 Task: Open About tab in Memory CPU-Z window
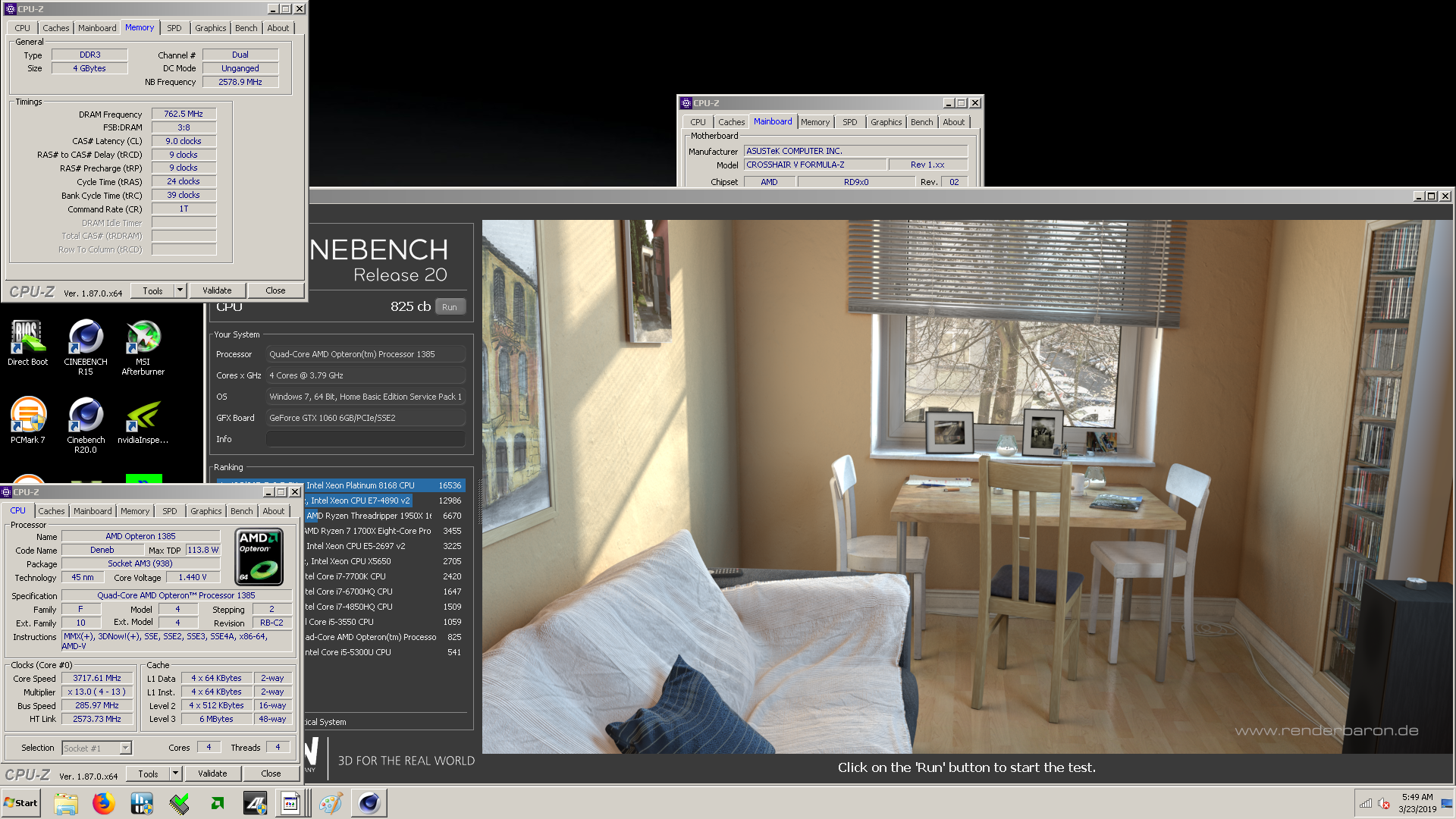tap(278, 28)
